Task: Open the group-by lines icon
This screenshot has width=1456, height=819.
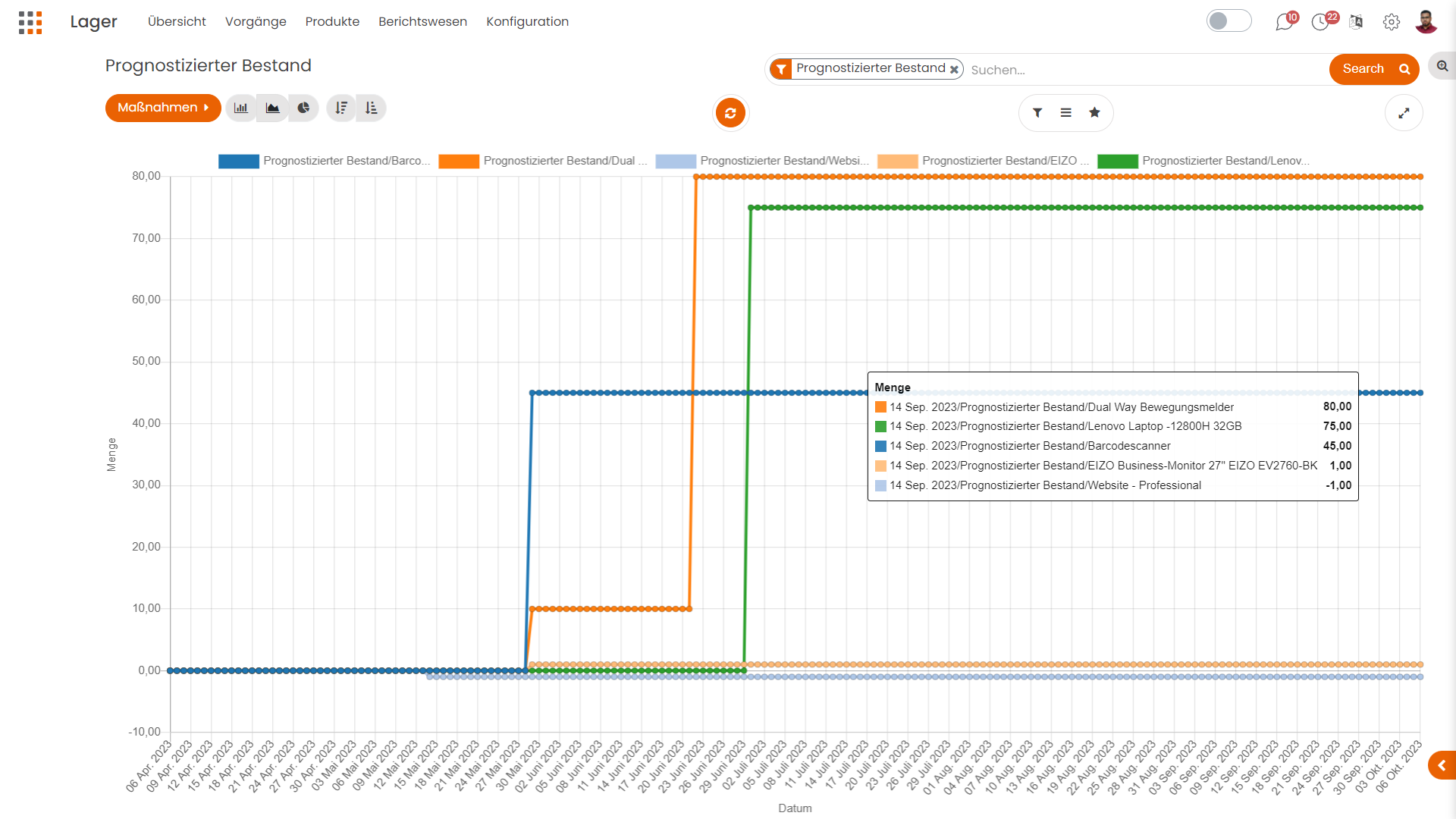Action: point(1066,113)
